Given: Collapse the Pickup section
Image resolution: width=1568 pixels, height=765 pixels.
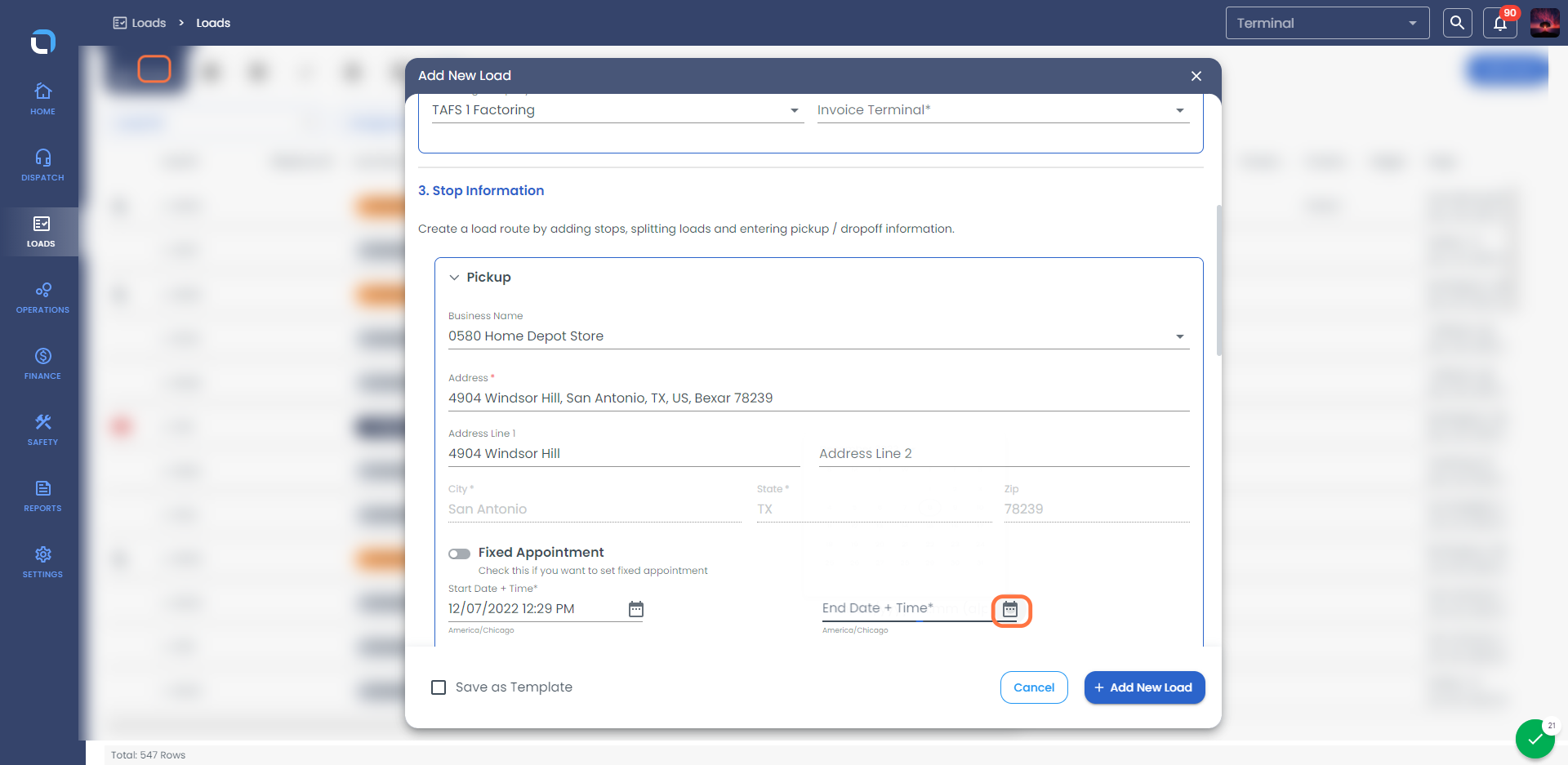Looking at the screenshot, I should coord(454,278).
